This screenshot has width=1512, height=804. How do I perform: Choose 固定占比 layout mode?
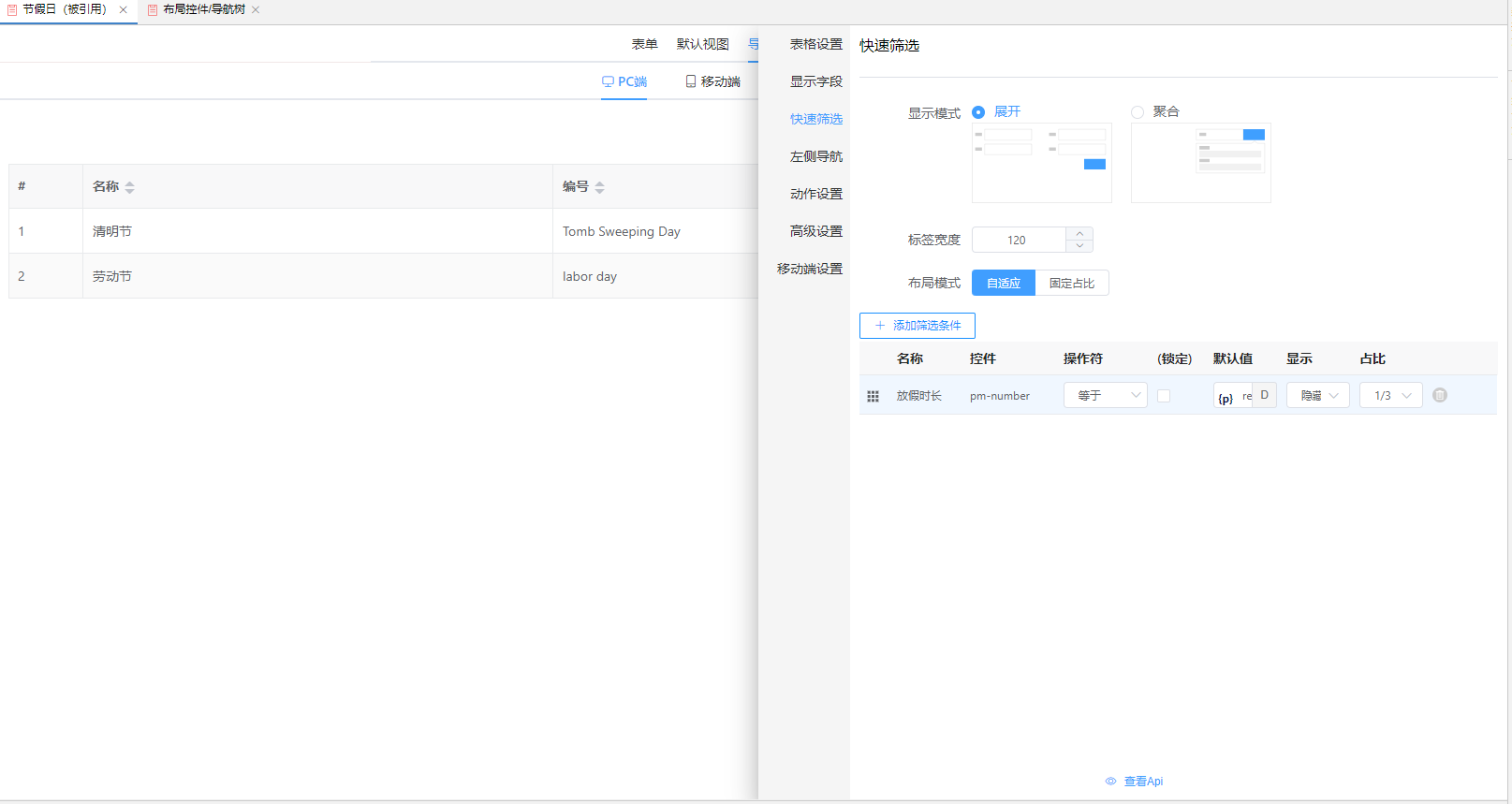coord(1072,283)
